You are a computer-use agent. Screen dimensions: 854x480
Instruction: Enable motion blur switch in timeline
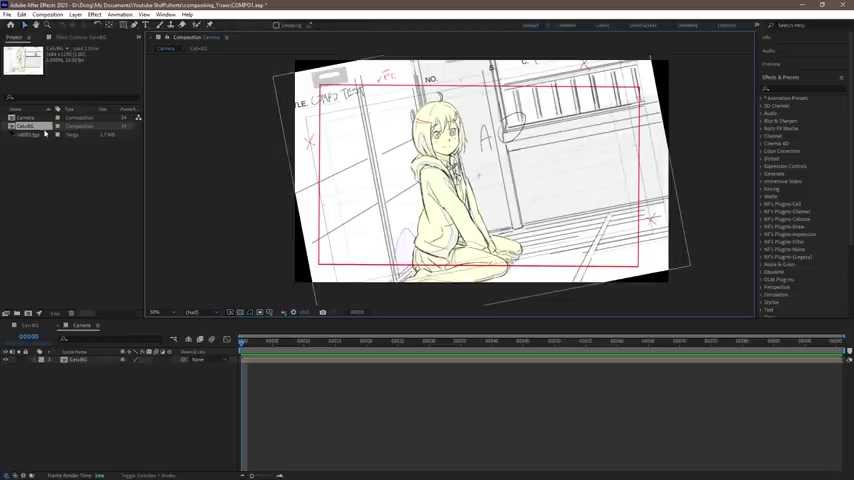tap(212, 339)
